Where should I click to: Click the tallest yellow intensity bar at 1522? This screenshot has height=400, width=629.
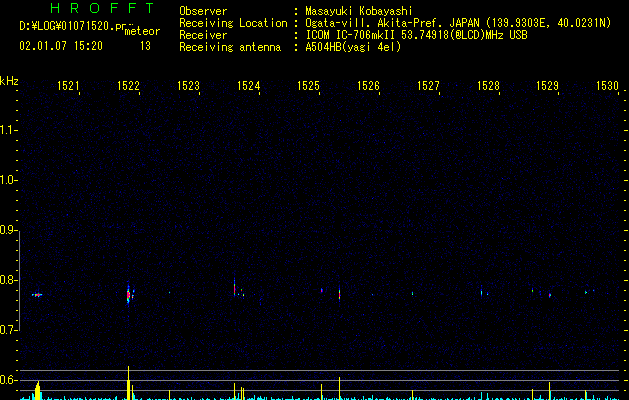click(x=128, y=383)
